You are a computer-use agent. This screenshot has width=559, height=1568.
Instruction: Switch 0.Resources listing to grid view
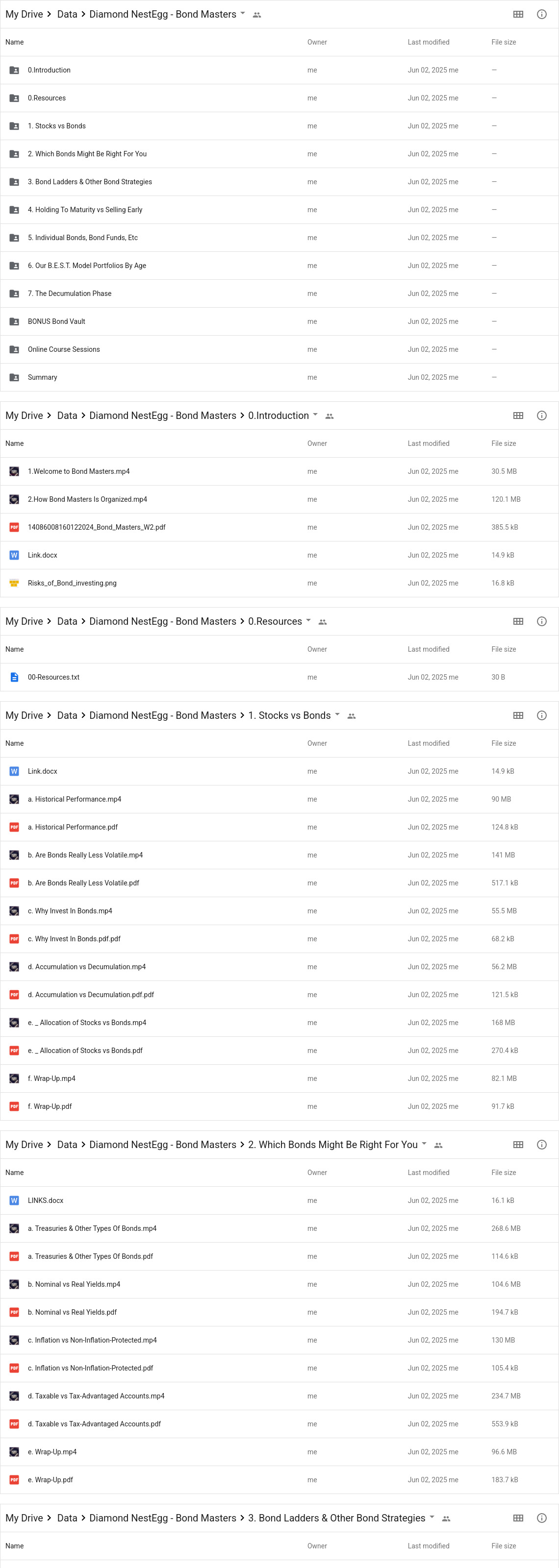(x=518, y=621)
